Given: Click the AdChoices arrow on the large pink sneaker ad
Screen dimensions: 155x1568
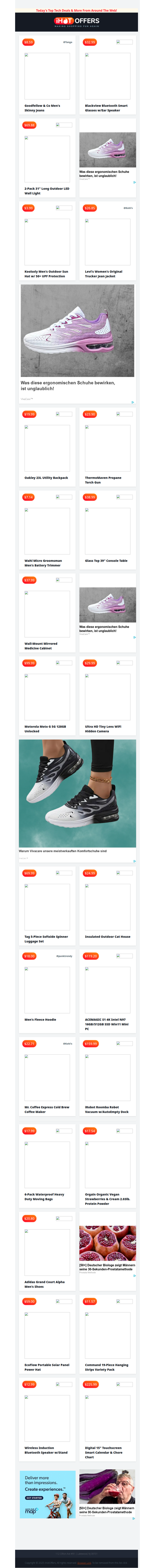Looking at the screenshot, I should [133, 402].
